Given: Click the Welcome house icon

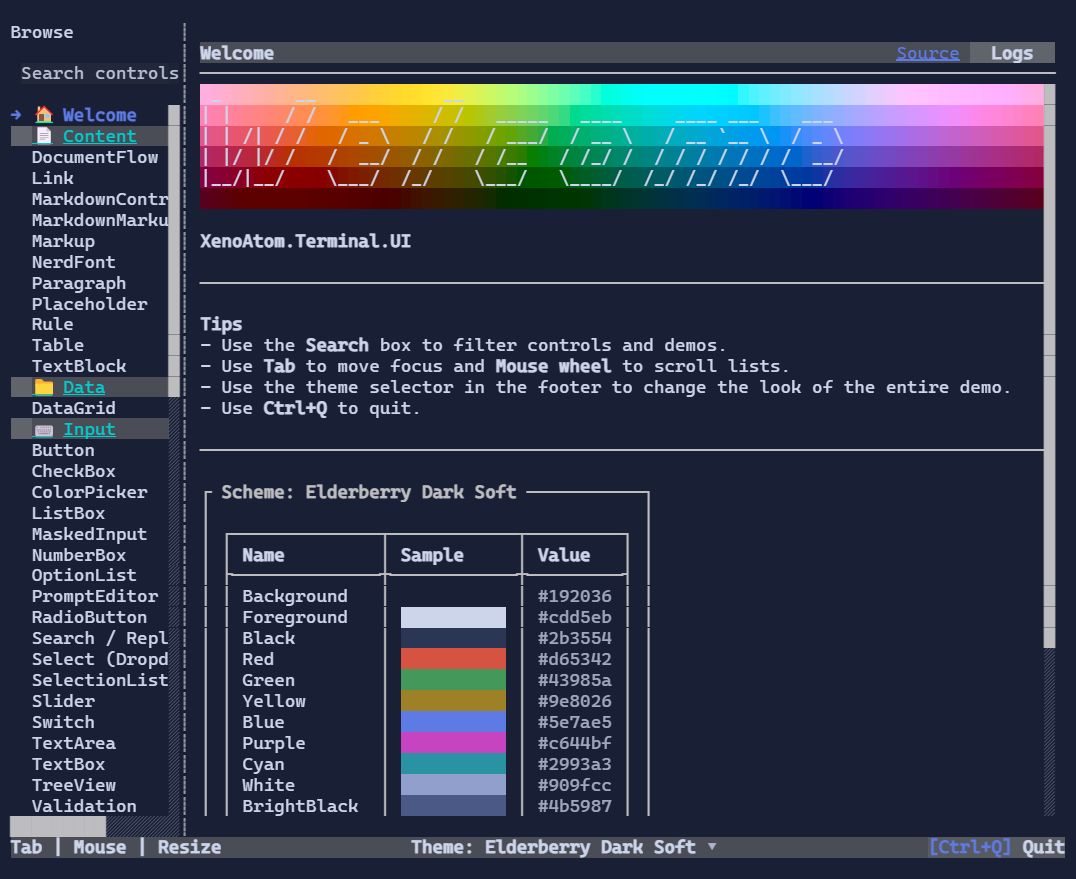Looking at the screenshot, I should click(44, 115).
